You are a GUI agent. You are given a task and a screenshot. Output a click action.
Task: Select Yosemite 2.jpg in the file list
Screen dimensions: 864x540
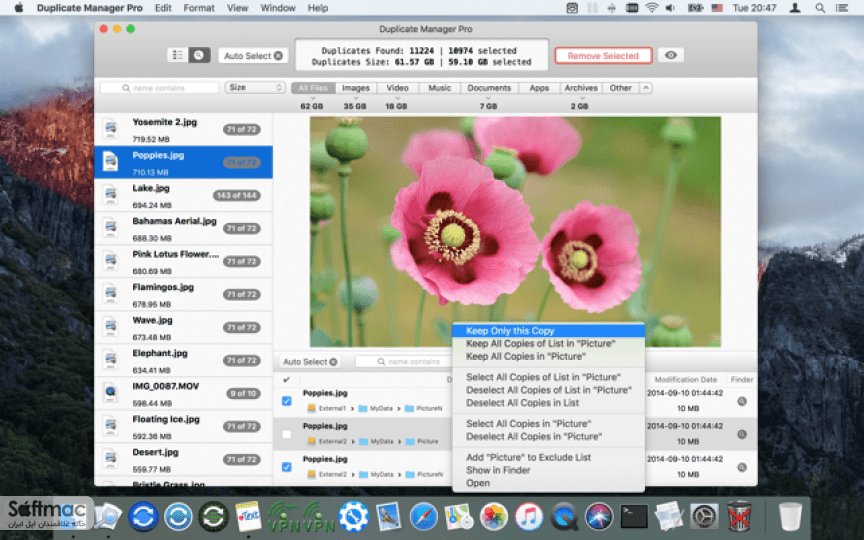tap(183, 129)
